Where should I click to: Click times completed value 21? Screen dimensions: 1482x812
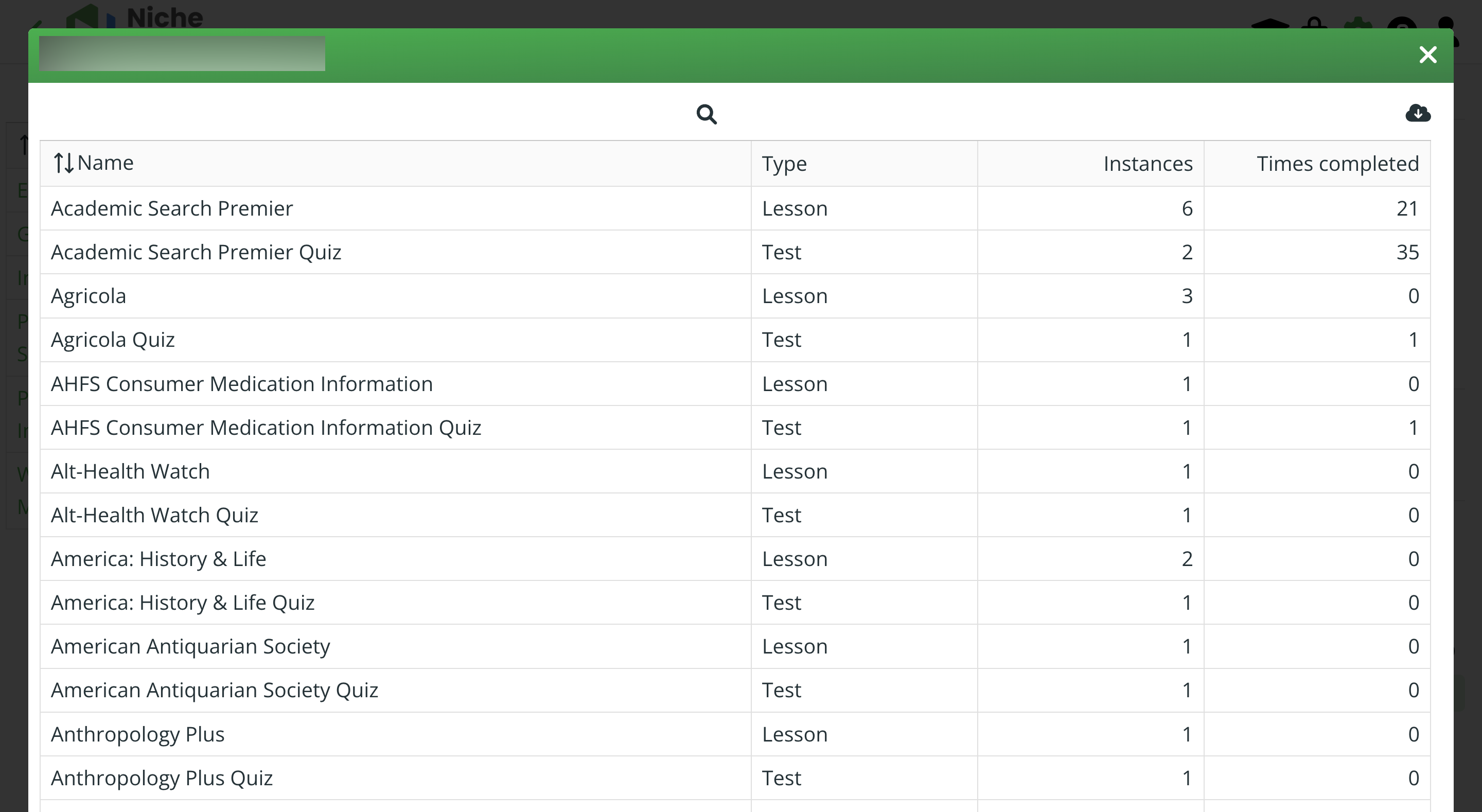pyautogui.click(x=1407, y=208)
